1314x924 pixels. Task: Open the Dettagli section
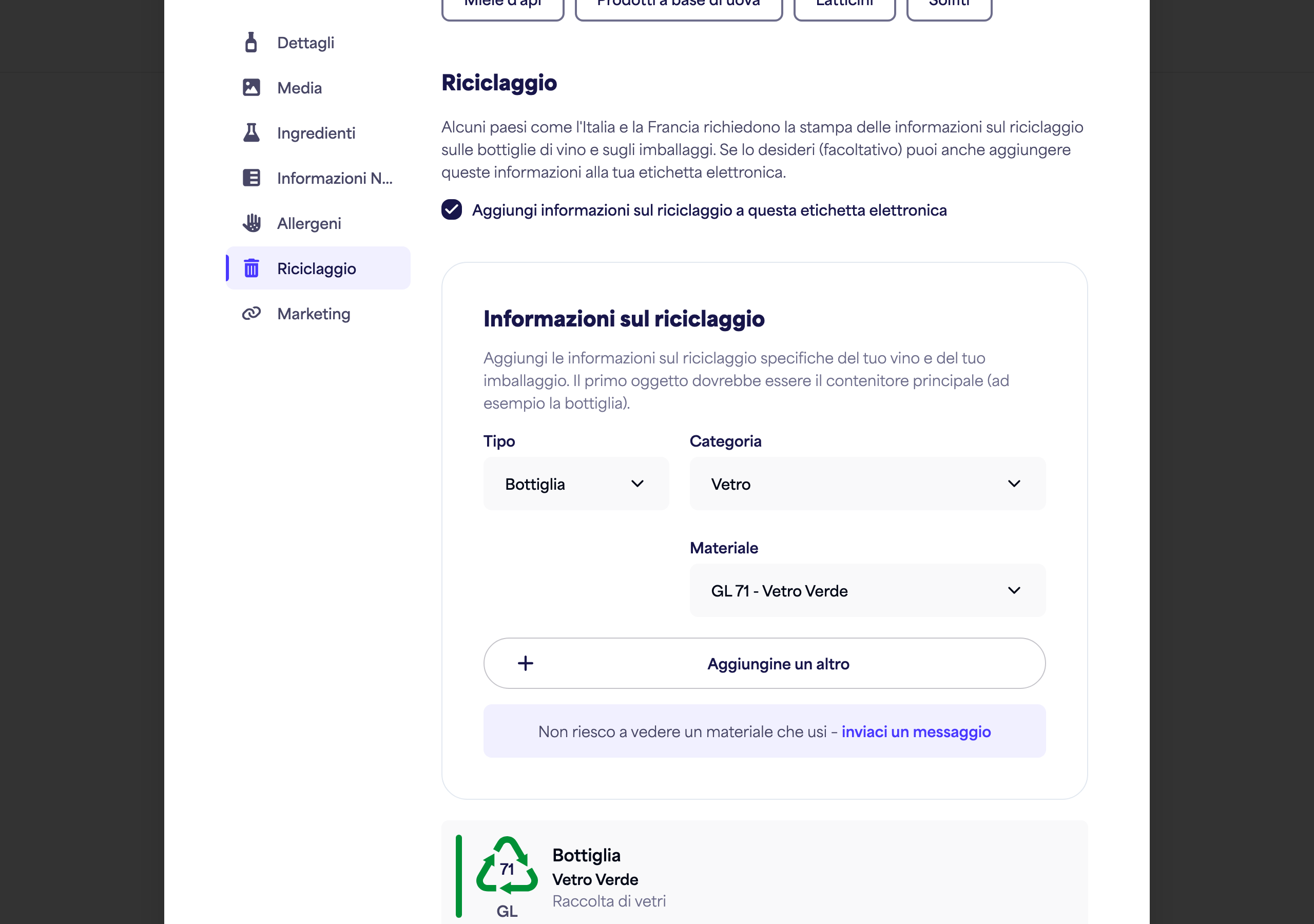(x=318, y=43)
